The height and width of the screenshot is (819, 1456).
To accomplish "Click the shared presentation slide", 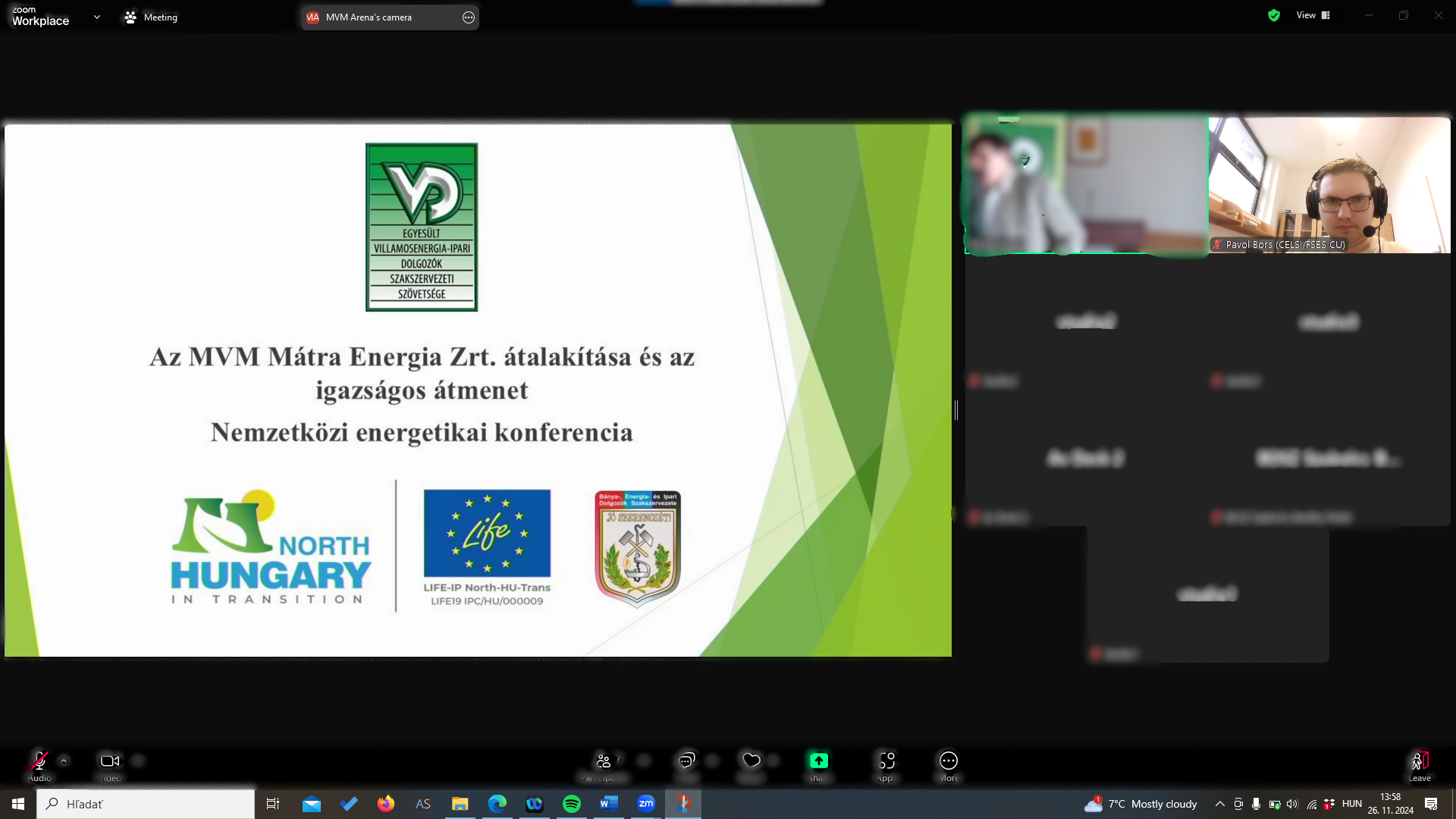I will [x=478, y=390].
